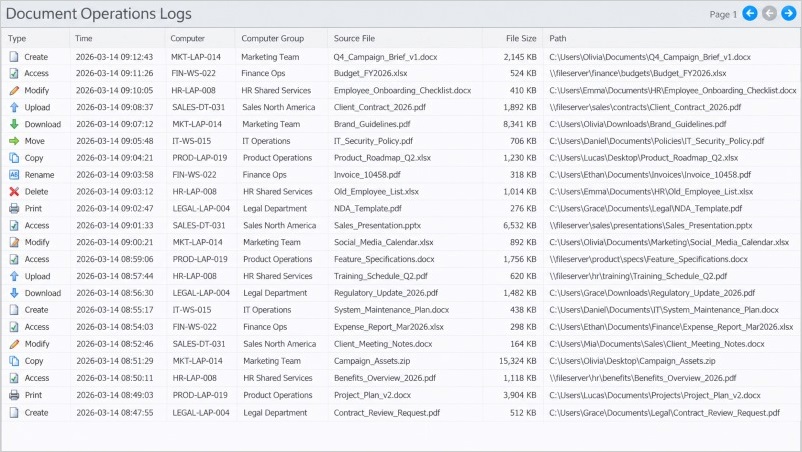Click PROD-LAP-019 in the Product_Roadmap_Q2 row
802x452 pixels.
[x=199, y=158]
